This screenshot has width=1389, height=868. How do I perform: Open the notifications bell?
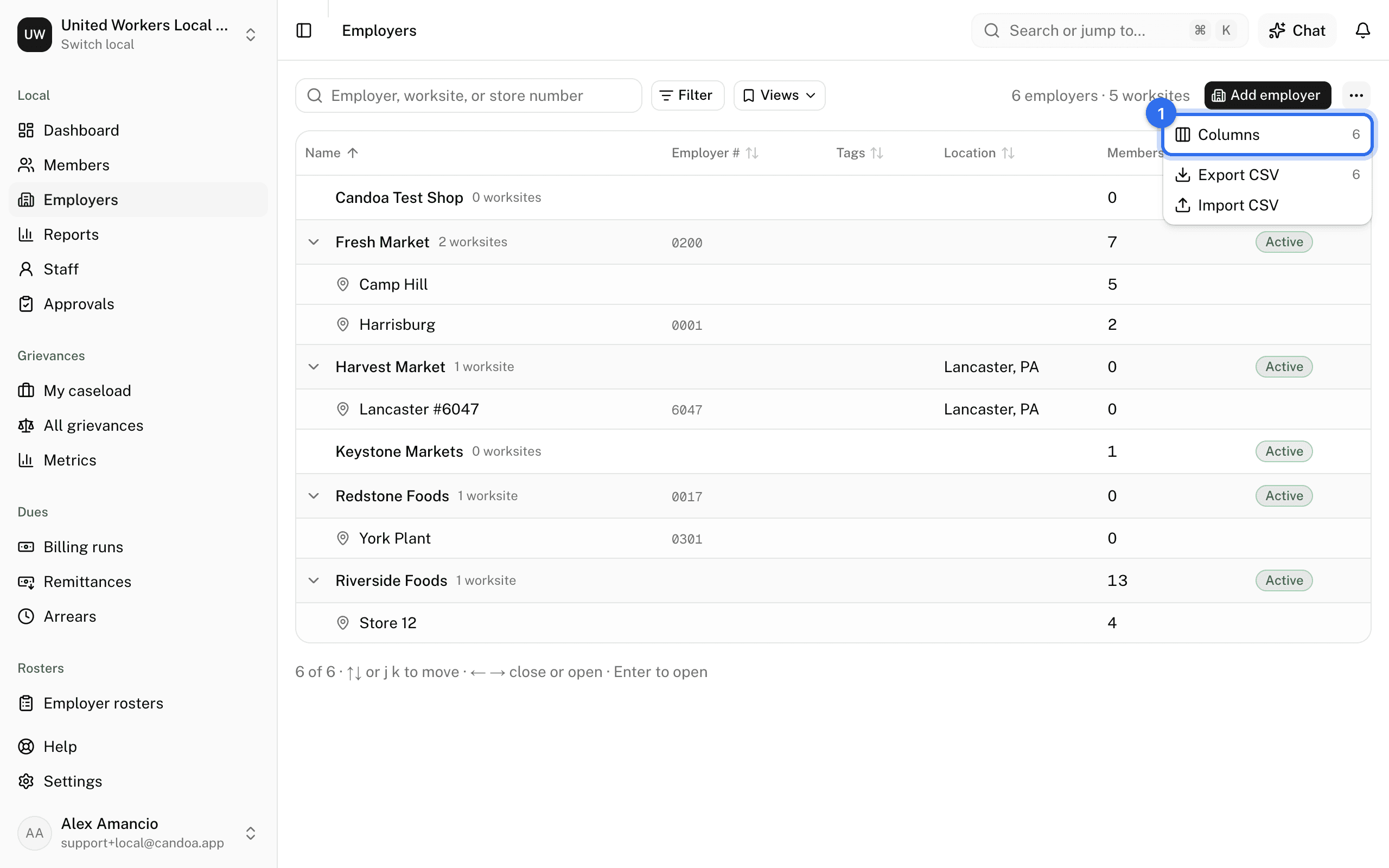pyautogui.click(x=1362, y=30)
